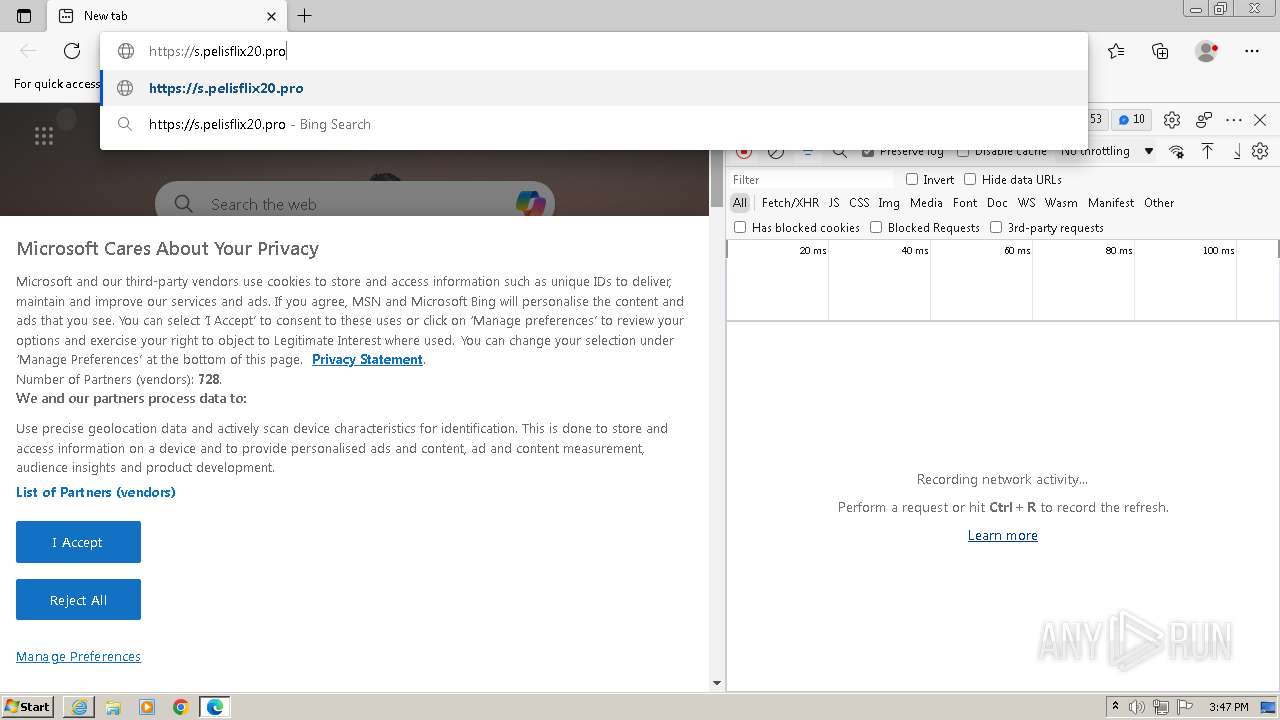The width and height of the screenshot is (1280, 720).
Task: Go back with the back arrow
Action: tap(28, 51)
